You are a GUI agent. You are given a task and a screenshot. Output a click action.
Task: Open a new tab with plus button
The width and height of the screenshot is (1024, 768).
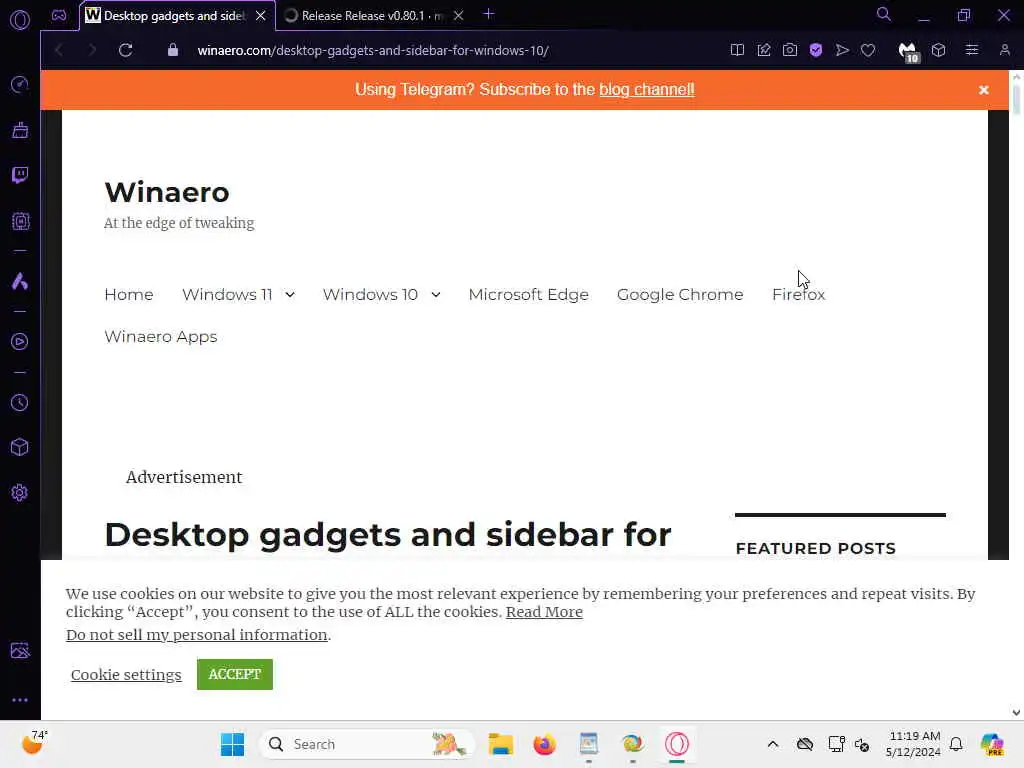[488, 14]
